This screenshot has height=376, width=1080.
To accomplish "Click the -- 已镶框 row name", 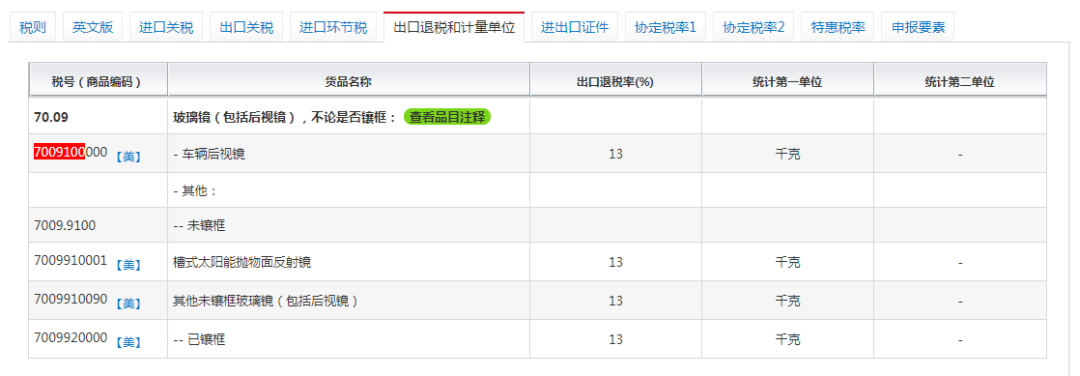I will [x=200, y=340].
